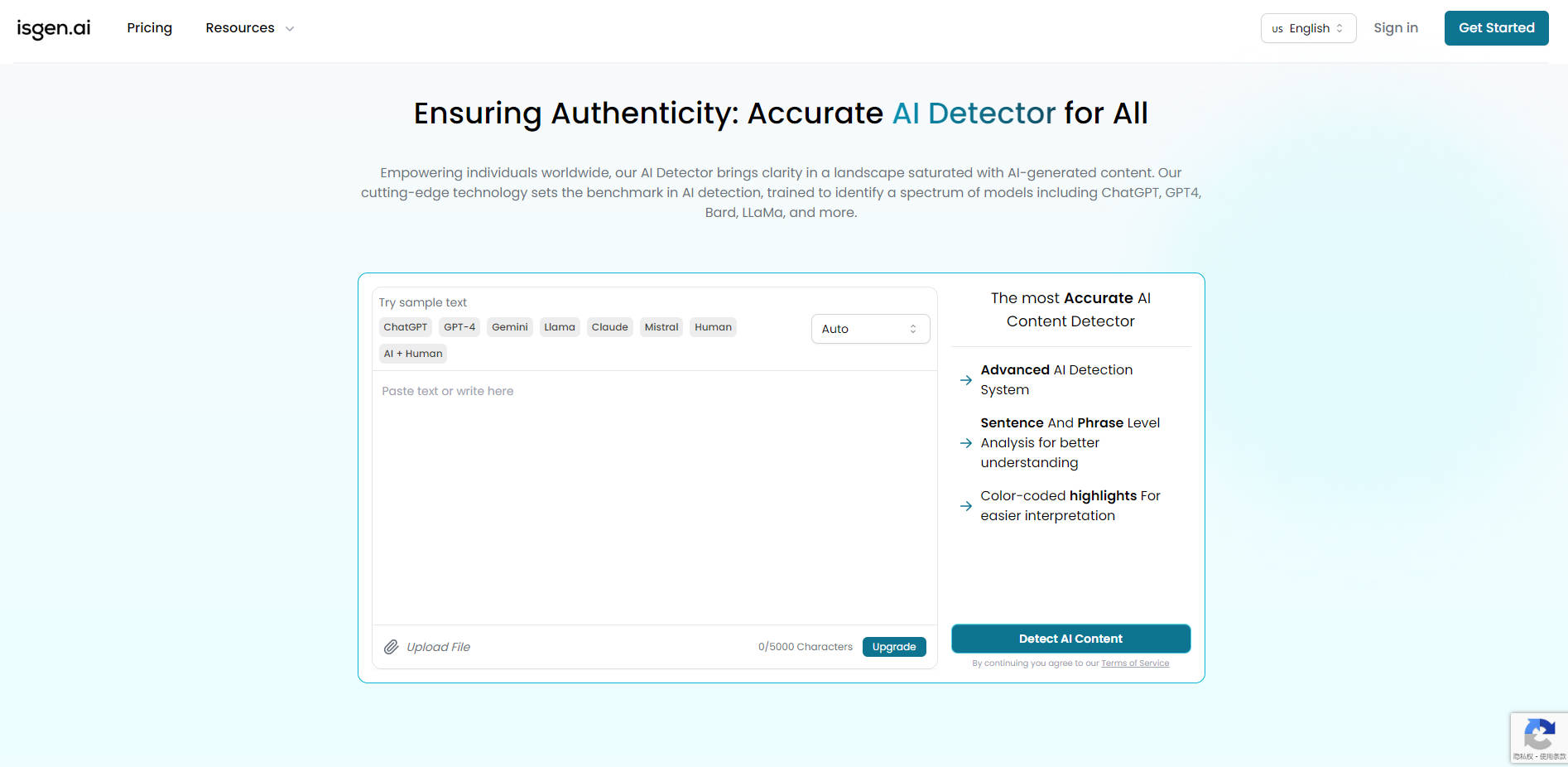Open the Pricing page
This screenshot has width=1568, height=767.
(x=149, y=27)
